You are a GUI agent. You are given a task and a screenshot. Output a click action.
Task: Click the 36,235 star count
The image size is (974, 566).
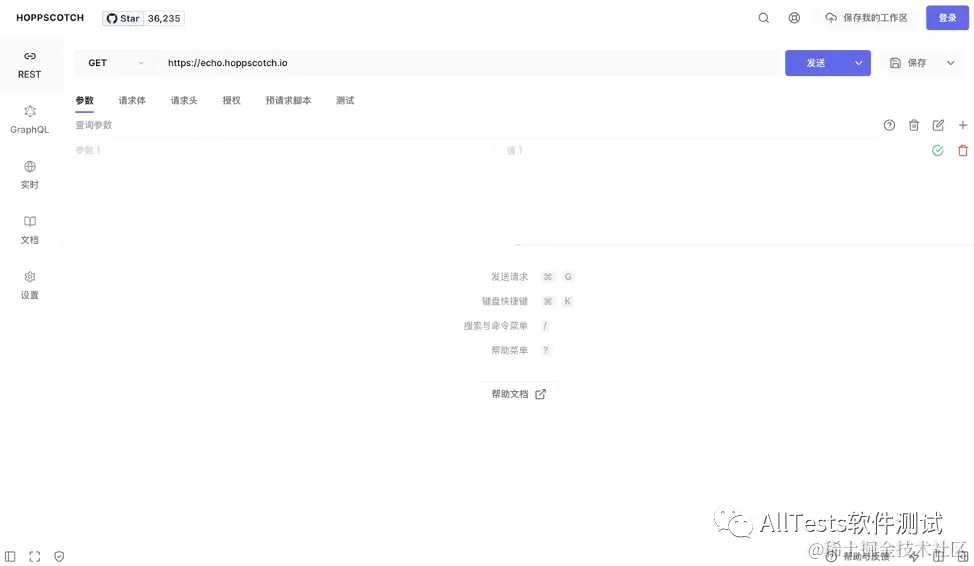[164, 19]
